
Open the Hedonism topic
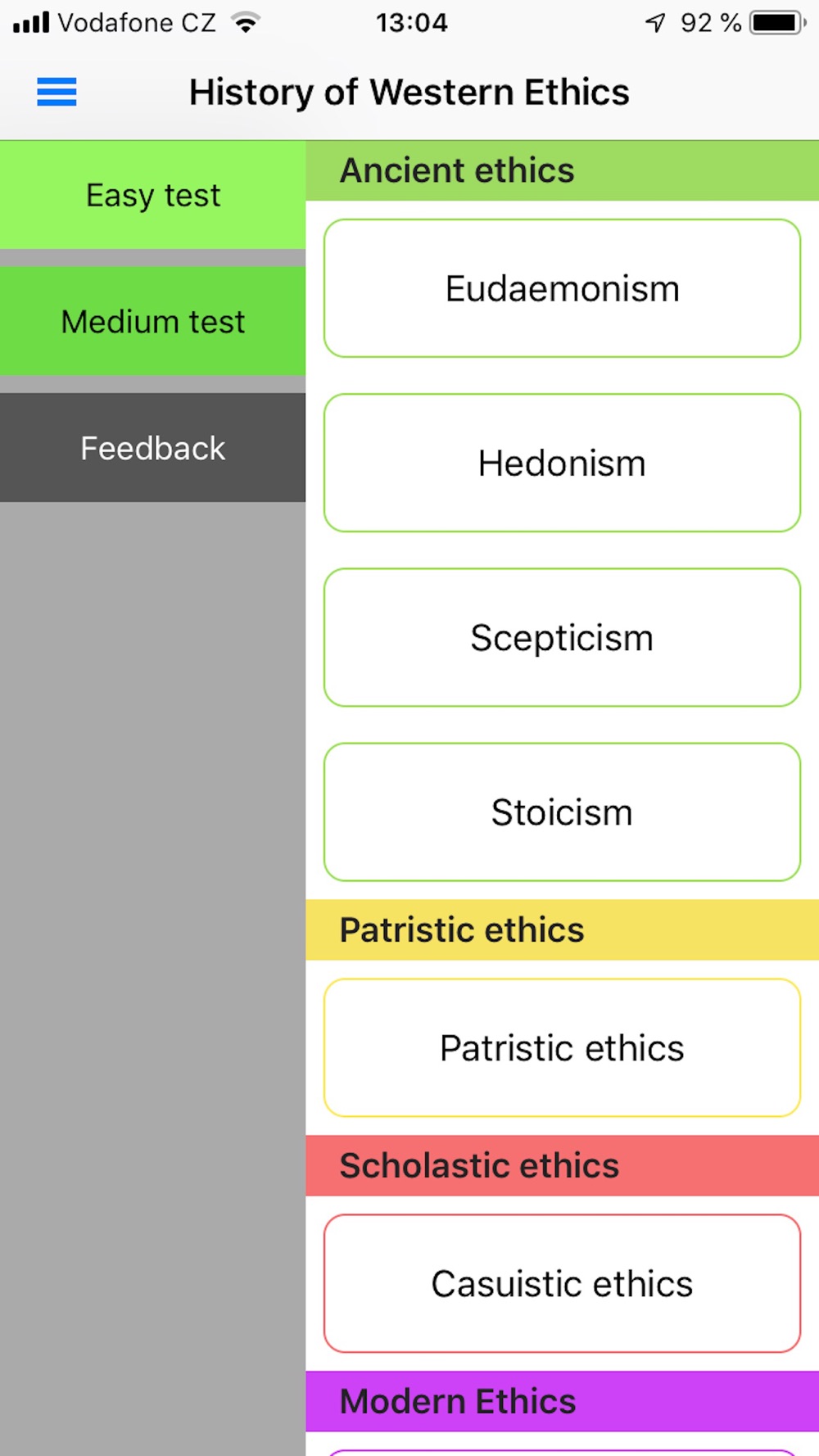pos(562,463)
